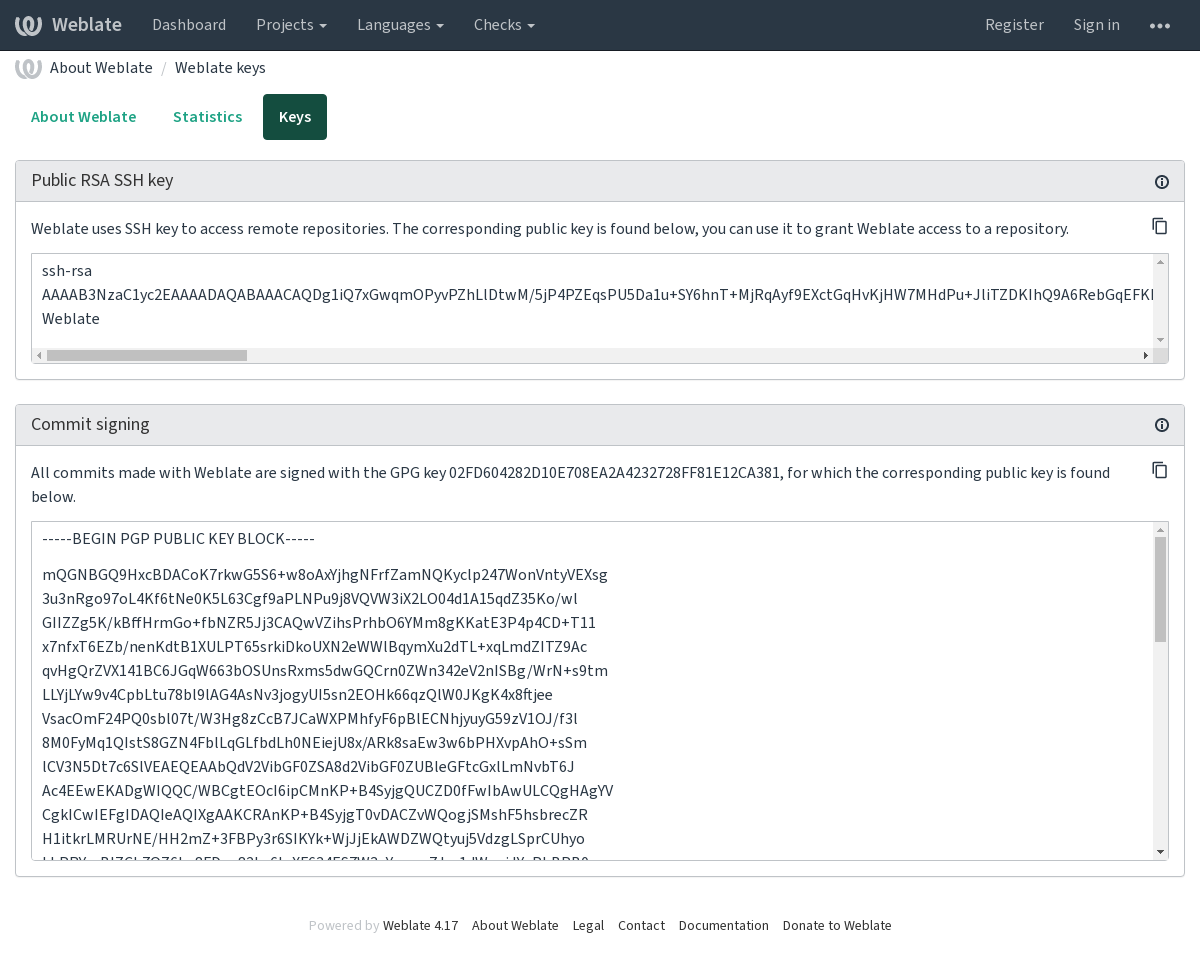The height and width of the screenshot is (964, 1200).
Task: Open the three-dots more menu
Action: point(1160,25)
